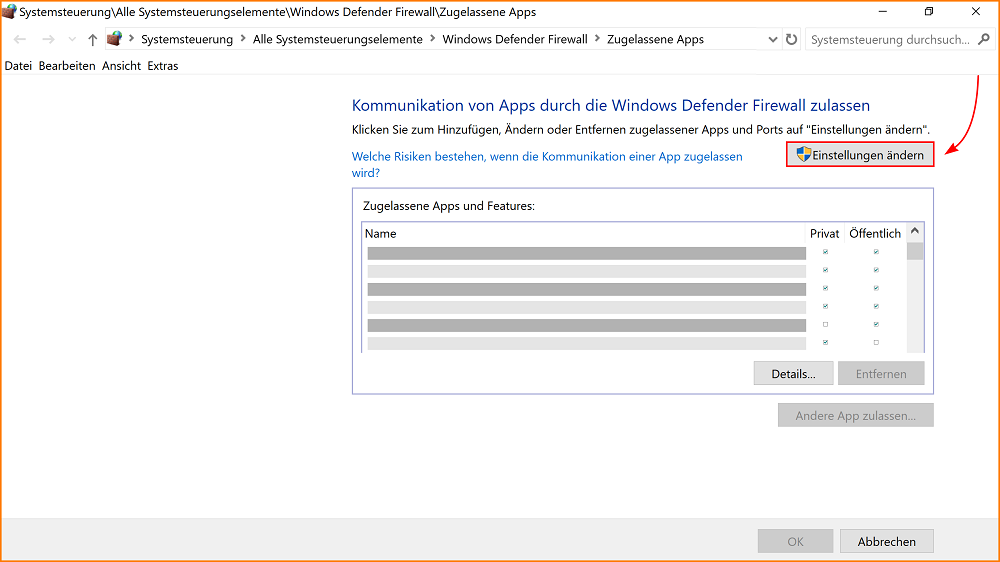Close the Zugelassene Apps window
Screen dimensions: 1000x562
[976, 11]
